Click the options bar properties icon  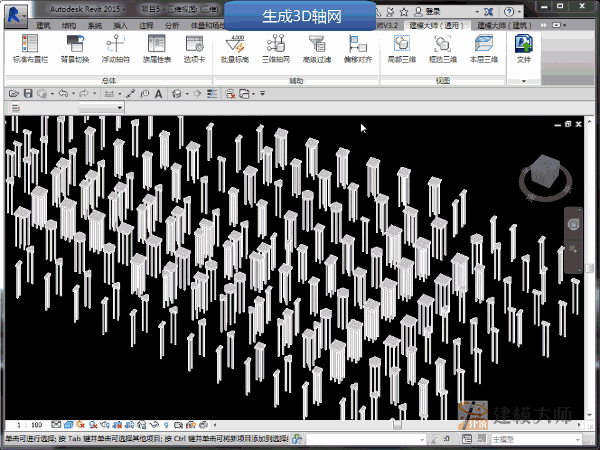tap(15, 108)
